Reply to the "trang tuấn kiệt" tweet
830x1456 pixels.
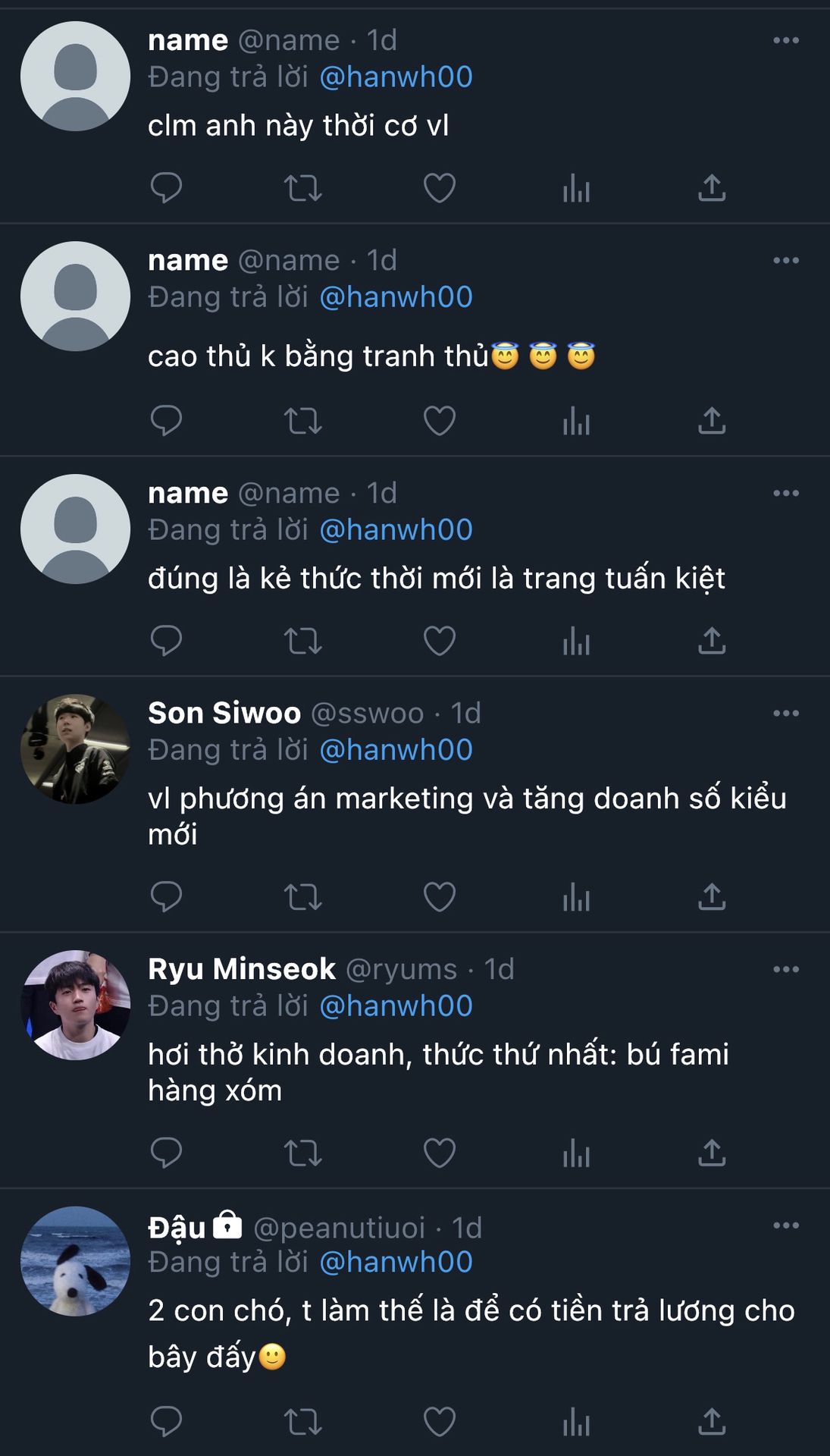pos(166,641)
